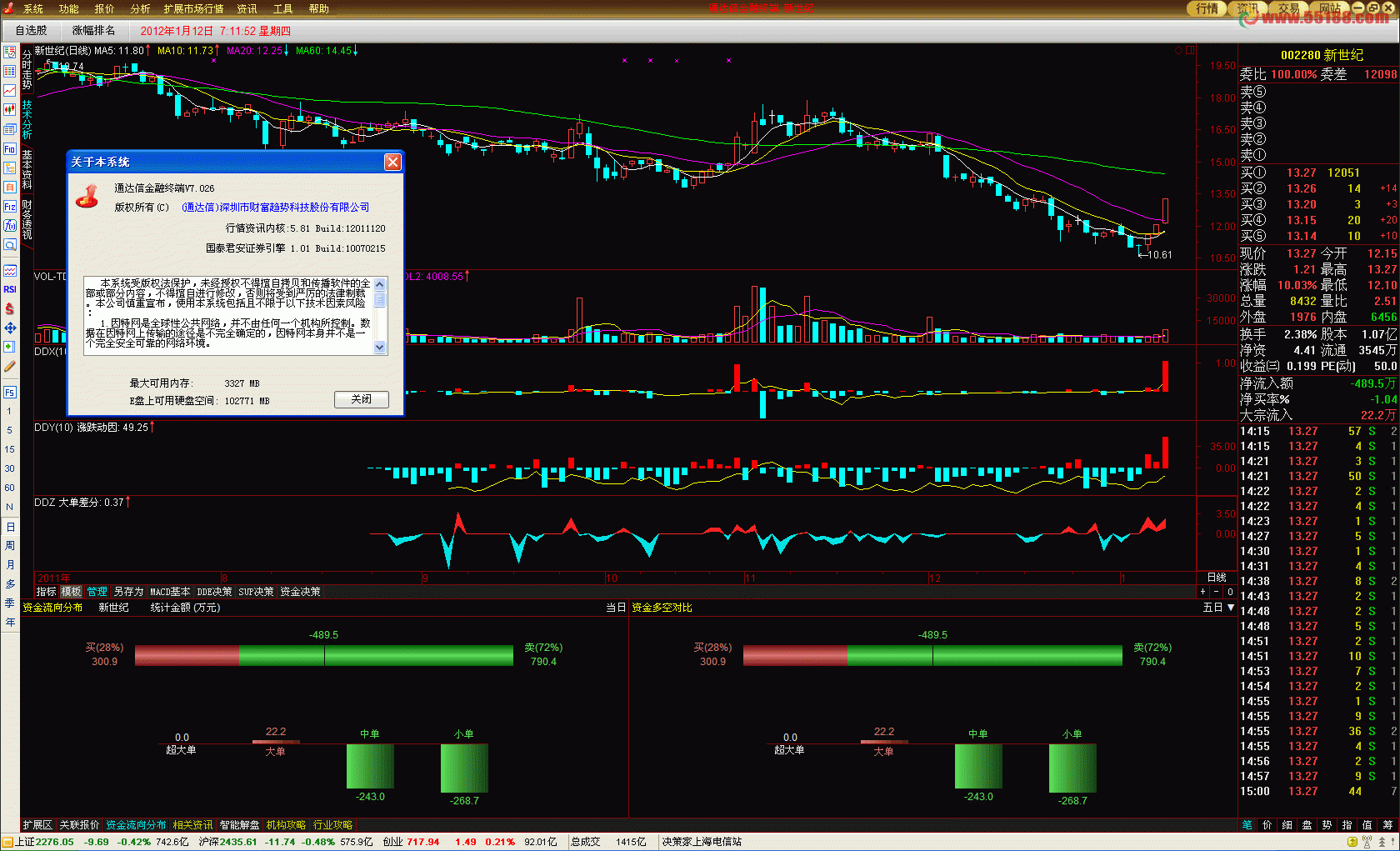Click the small square icon above main chart
This screenshot has width=1400, height=851.
1190,51
